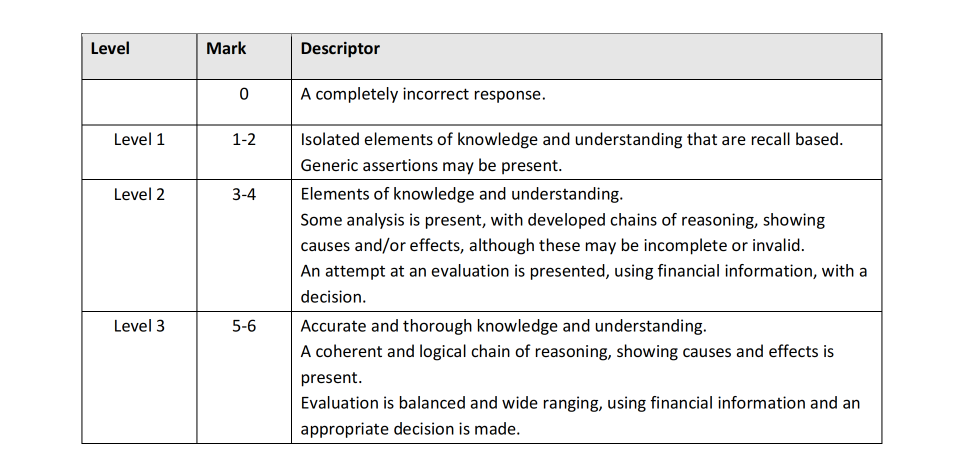Click the "Evaluation is balanced and wide ranging" line
The height and width of the screenshot is (470, 963).
click(580, 403)
